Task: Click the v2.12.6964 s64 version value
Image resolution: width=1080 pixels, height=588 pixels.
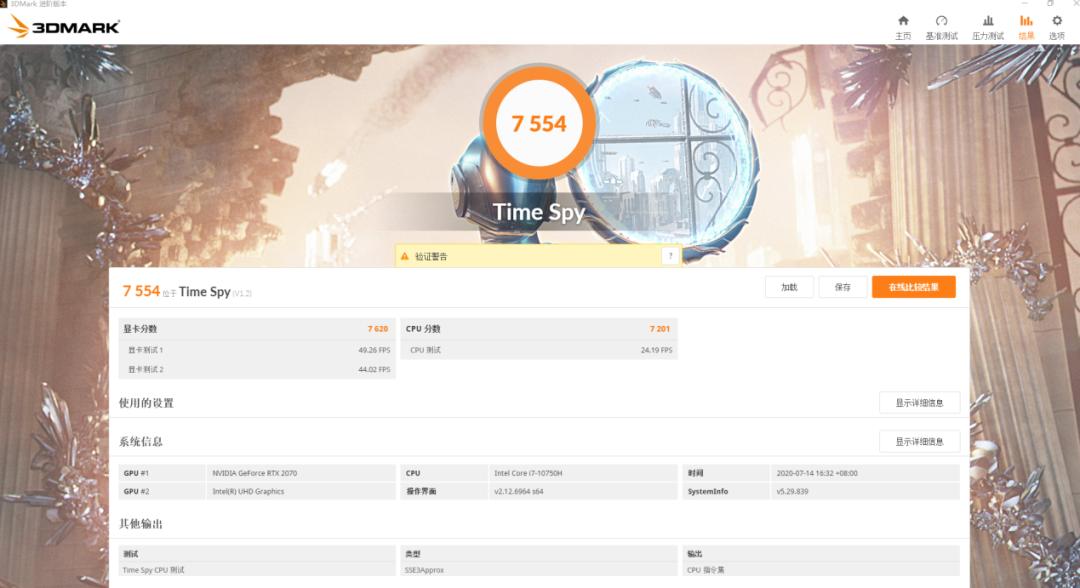Action: coord(519,492)
